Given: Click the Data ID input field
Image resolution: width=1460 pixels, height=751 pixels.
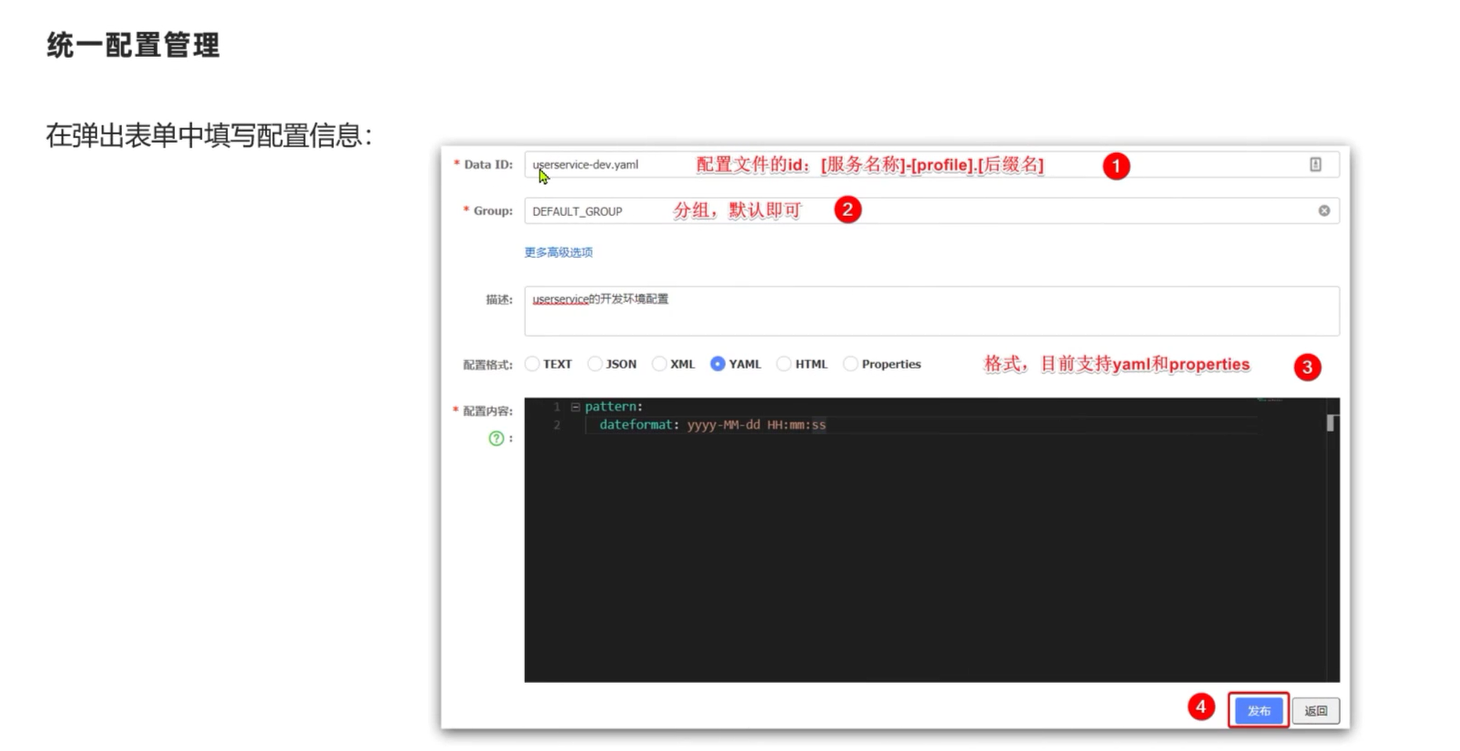Looking at the screenshot, I should 700,164.
